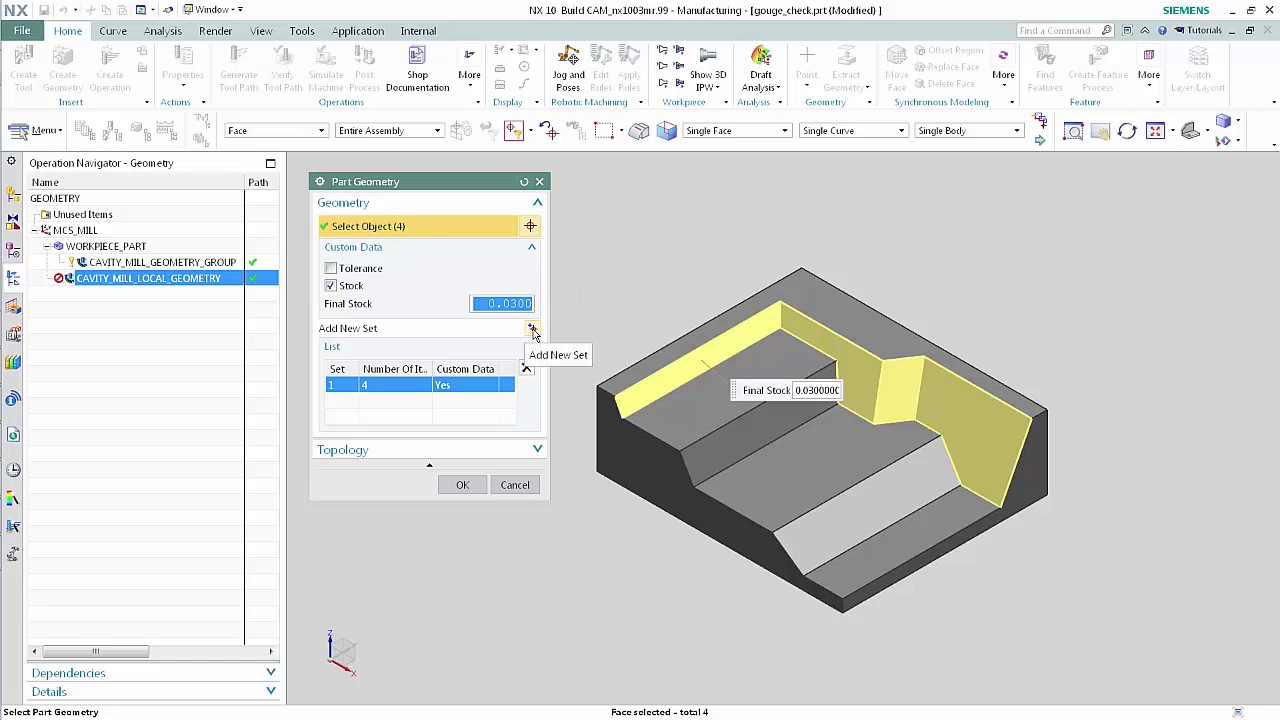Select CAVITY_MILL_GEOMETRY_GROUP tree item
This screenshot has width=1280, height=720.
162,262
